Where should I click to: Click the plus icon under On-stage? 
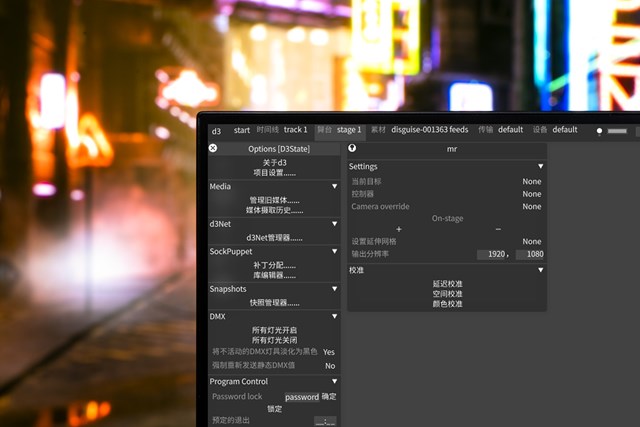pyautogui.click(x=399, y=229)
